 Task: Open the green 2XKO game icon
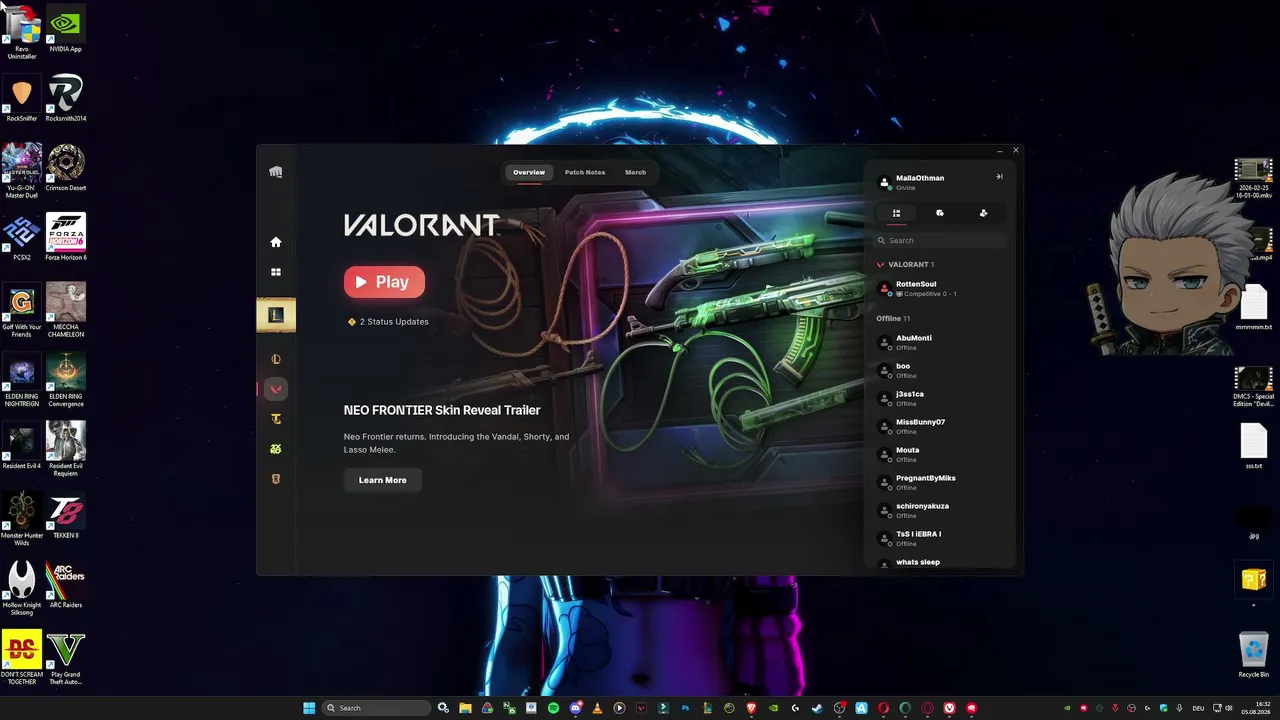pyautogui.click(x=276, y=449)
